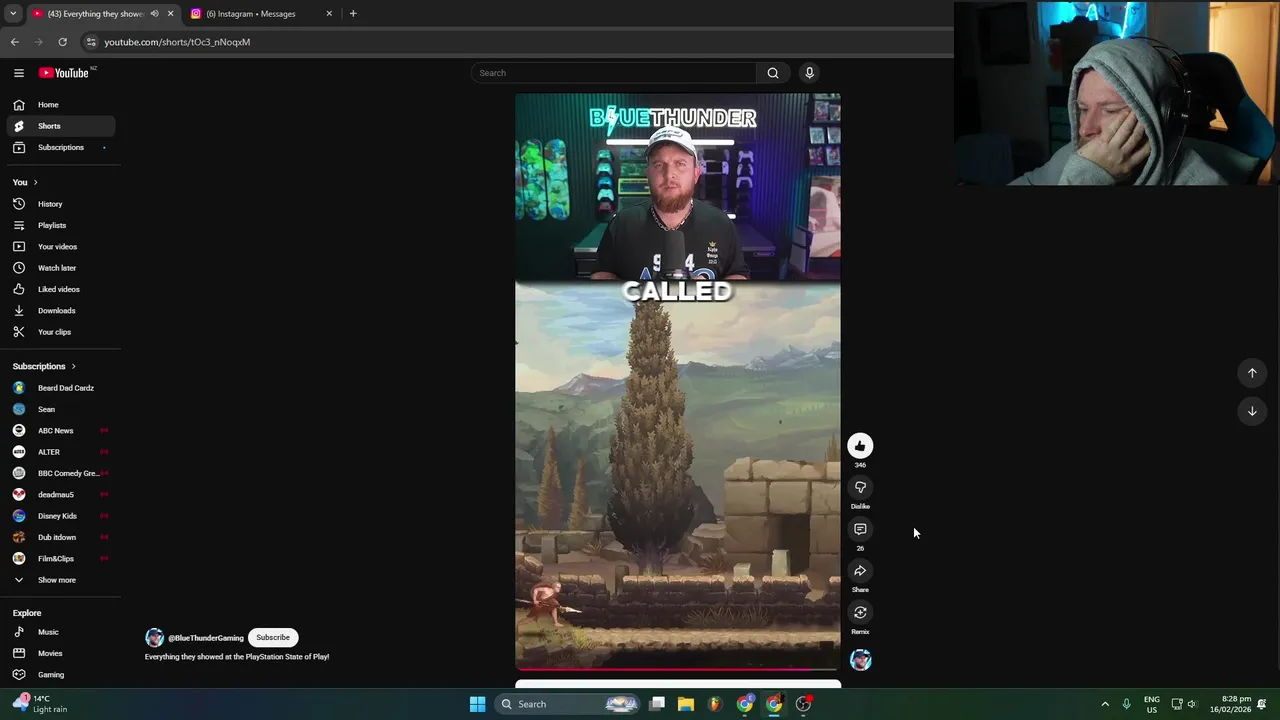Click the YouTube search input field
Image resolution: width=1280 pixels, height=720 pixels.
point(614,73)
